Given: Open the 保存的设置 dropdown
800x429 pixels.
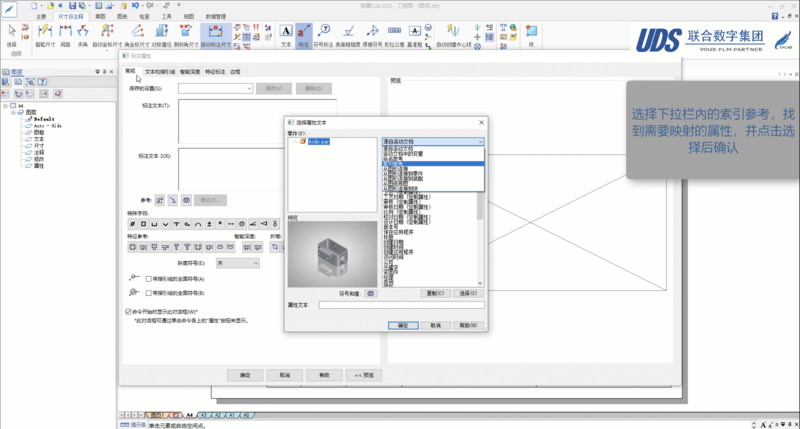Looking at the screenshot, I should pos(214,89).
